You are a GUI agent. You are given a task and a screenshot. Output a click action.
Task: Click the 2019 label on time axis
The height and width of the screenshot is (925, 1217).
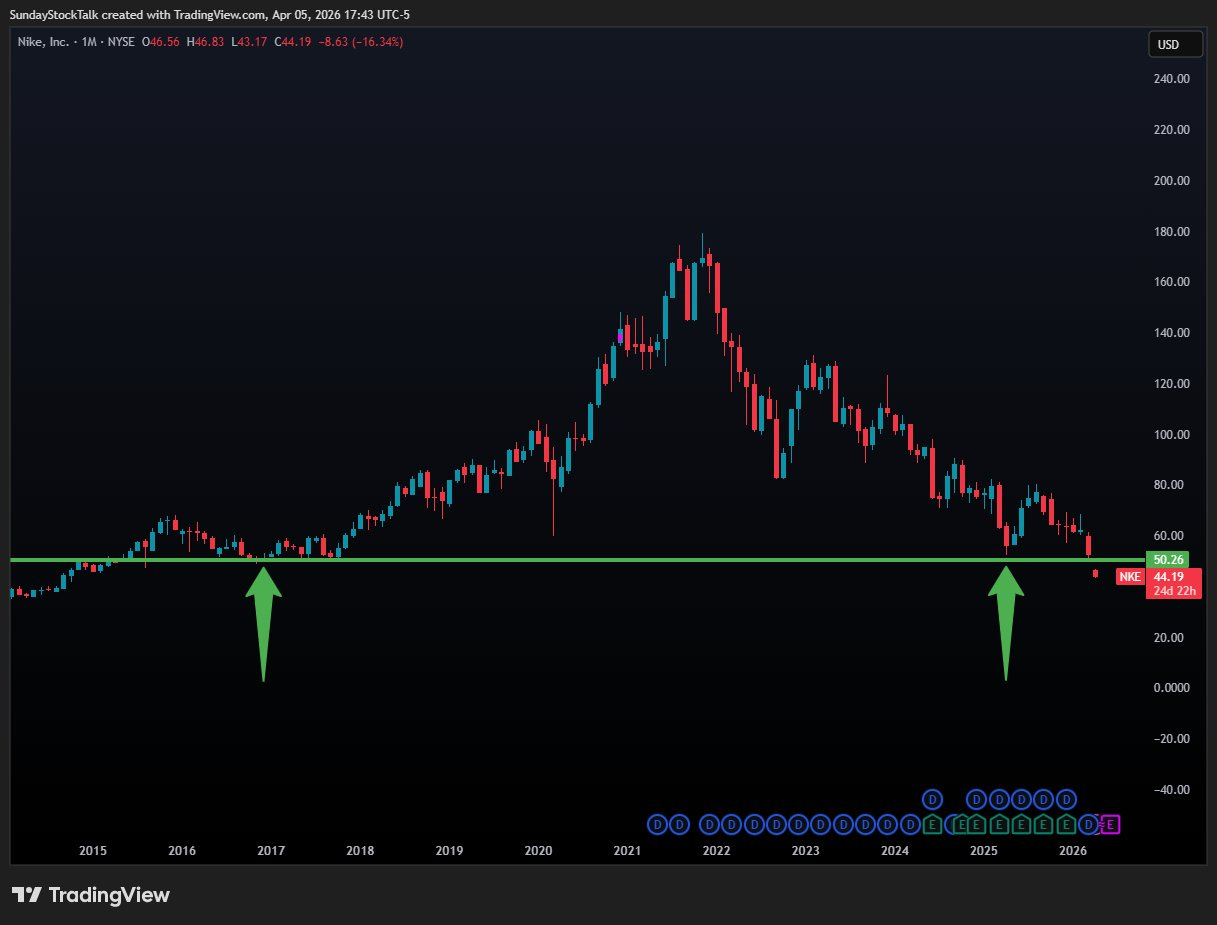click(449, 851)
